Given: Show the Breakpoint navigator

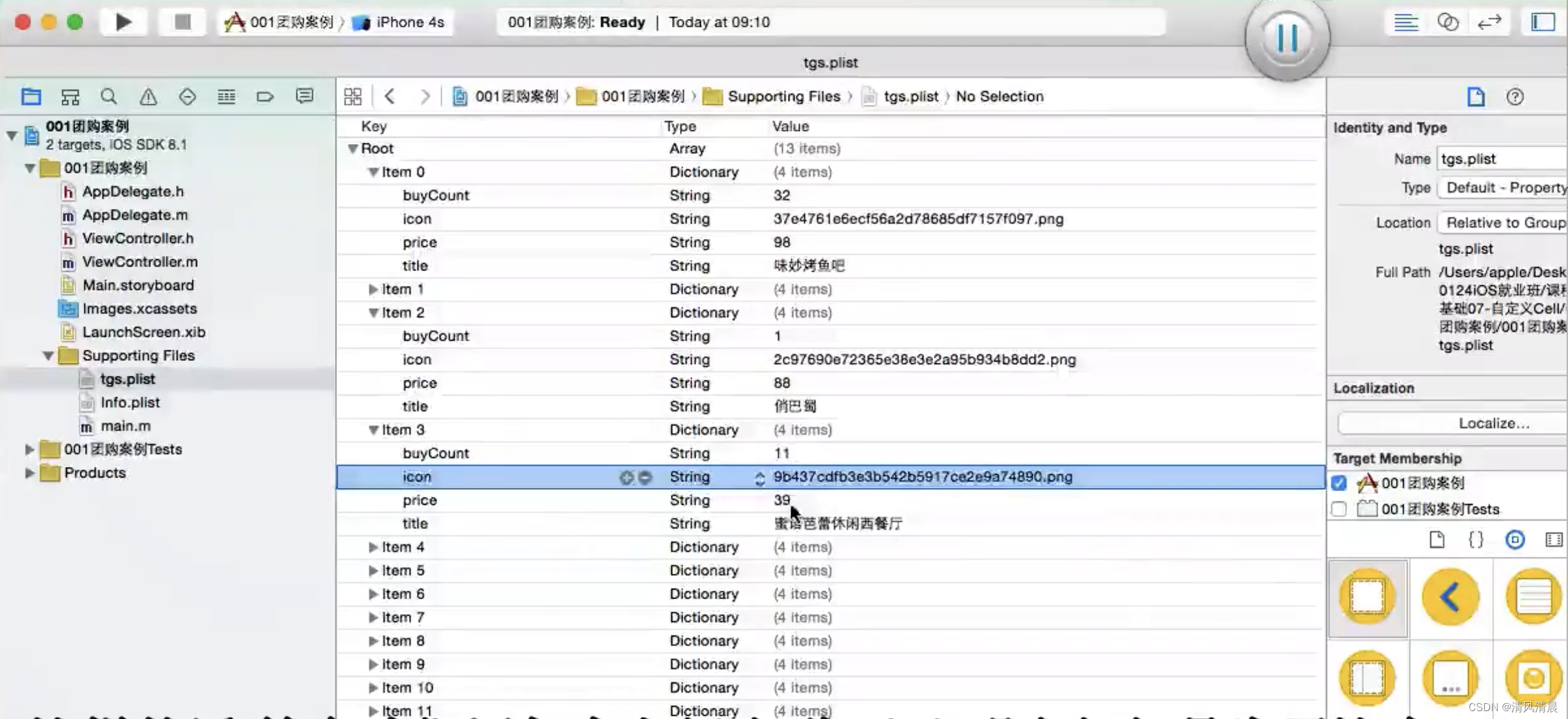Looking at the screenshot, I should [x=265, y=97].
